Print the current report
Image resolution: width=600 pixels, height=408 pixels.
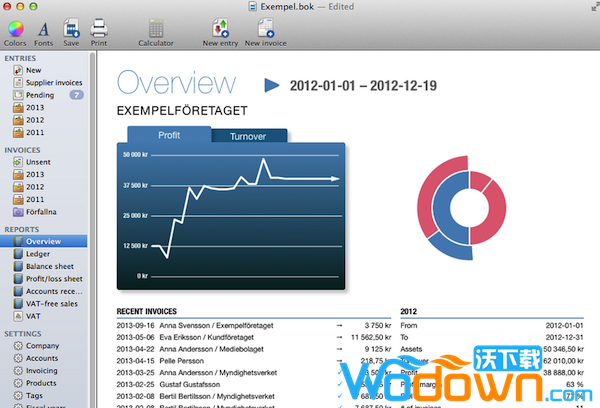coord(99,34)
